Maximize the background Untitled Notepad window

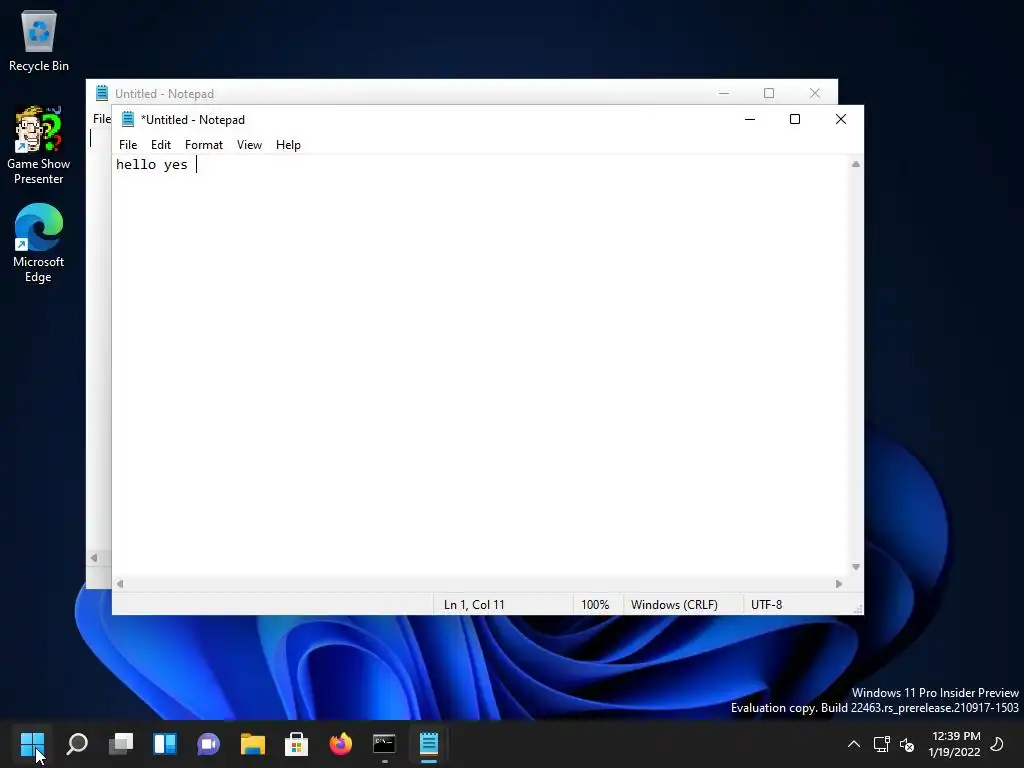(x=769, y=93)
